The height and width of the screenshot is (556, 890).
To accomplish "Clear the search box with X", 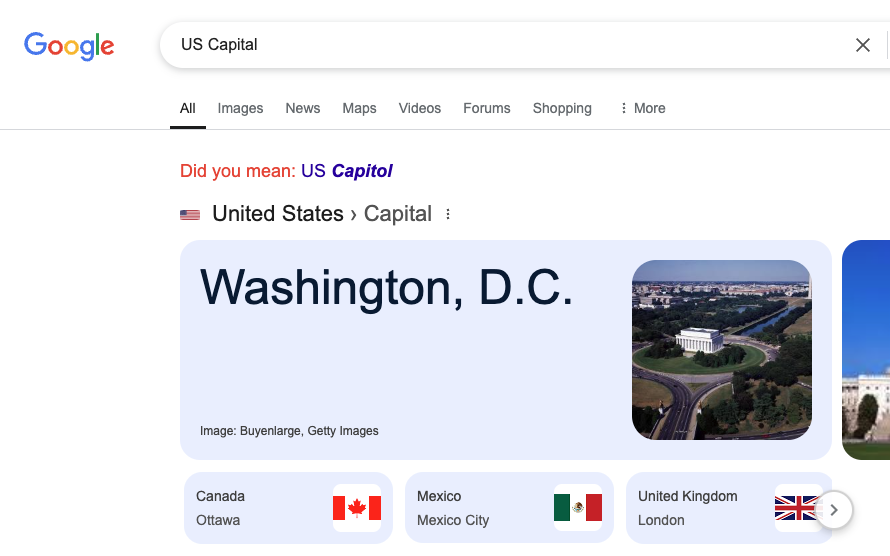I will click(x=862, y=45).
